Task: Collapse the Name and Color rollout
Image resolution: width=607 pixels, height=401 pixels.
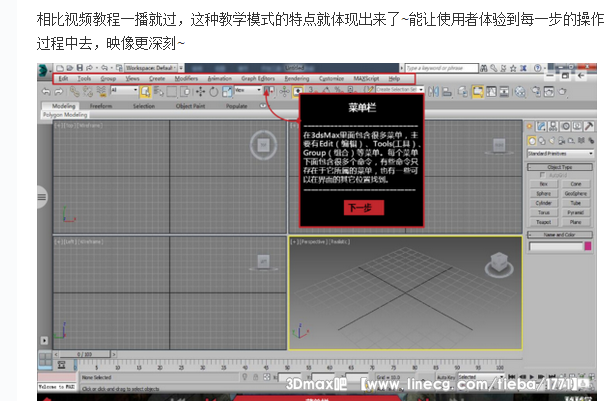Action: coord(560,235)
